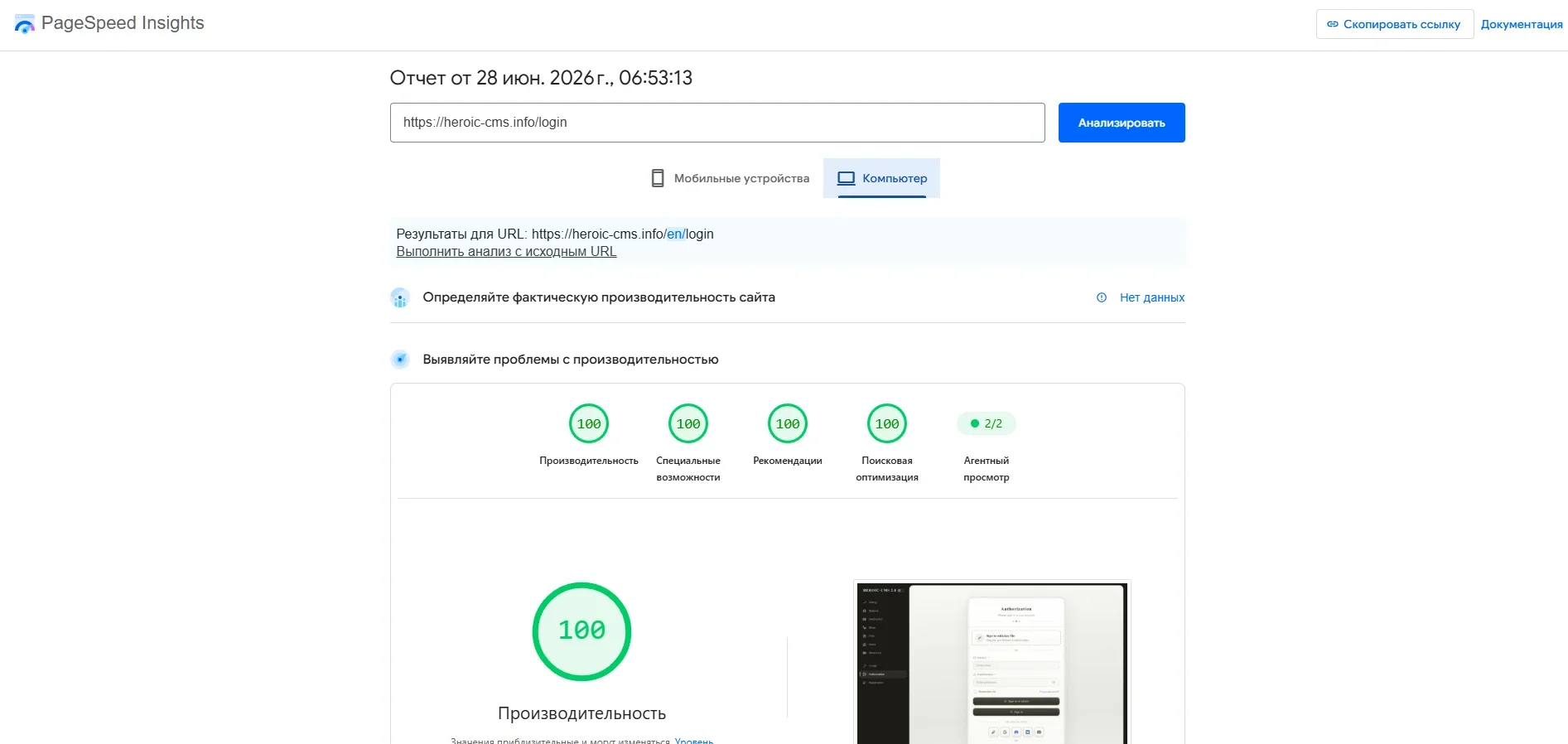Click the laptop icon in Компьютер tab
This screenshot has height=744, width=1568.
pyautogui.click(x=846, y=178)
